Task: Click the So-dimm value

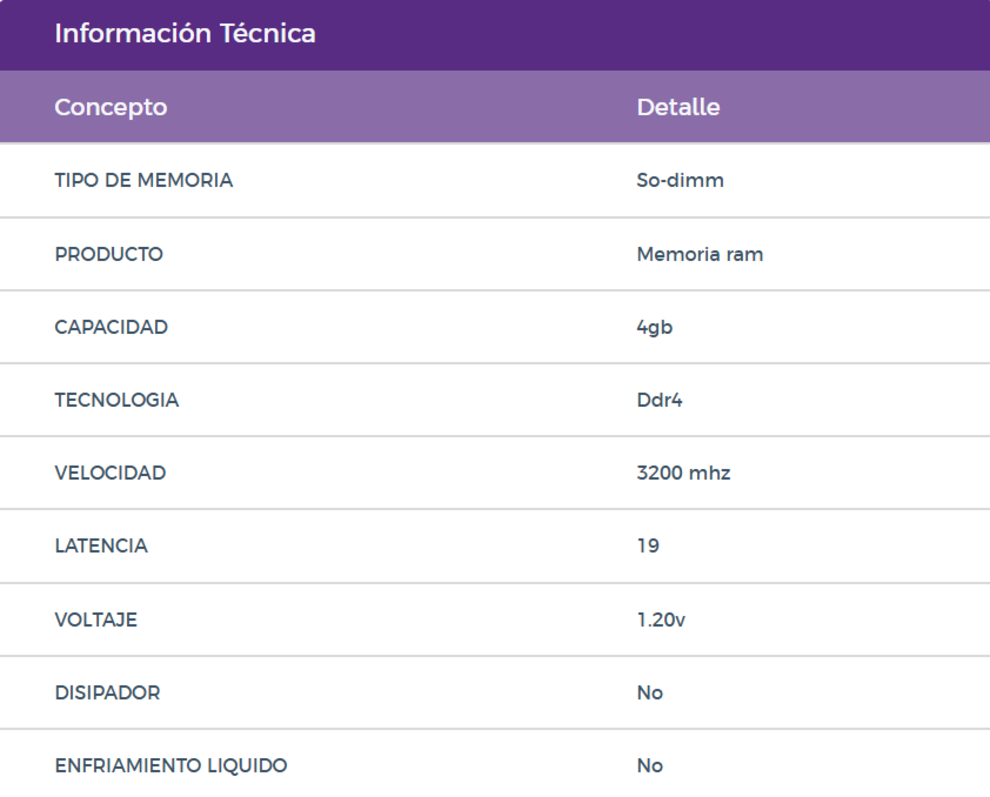Action: 680,181
